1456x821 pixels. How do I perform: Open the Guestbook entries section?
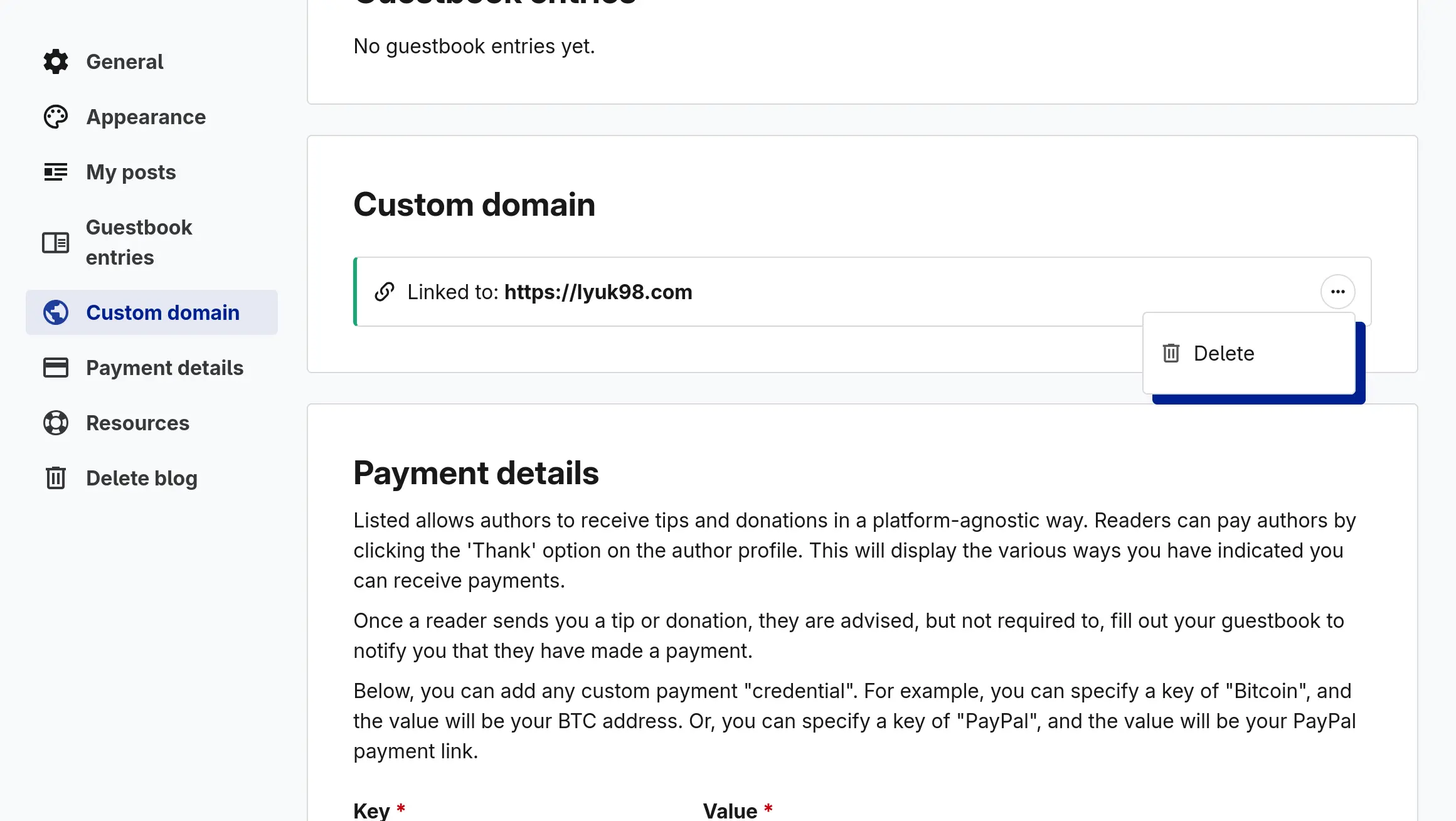click(x=139, y=242)
